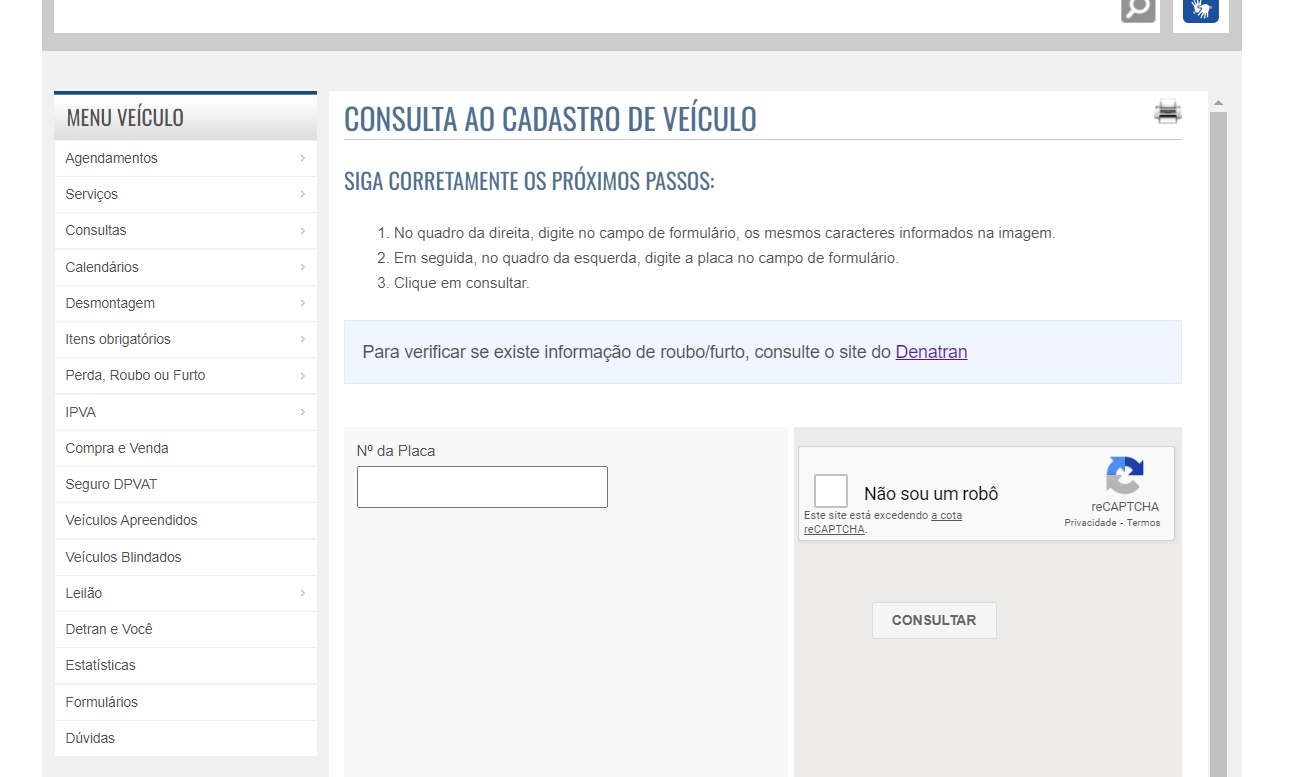Expand the Agendamentos menu arrow
The image size is (1313, 777).
tap(302, 158)
